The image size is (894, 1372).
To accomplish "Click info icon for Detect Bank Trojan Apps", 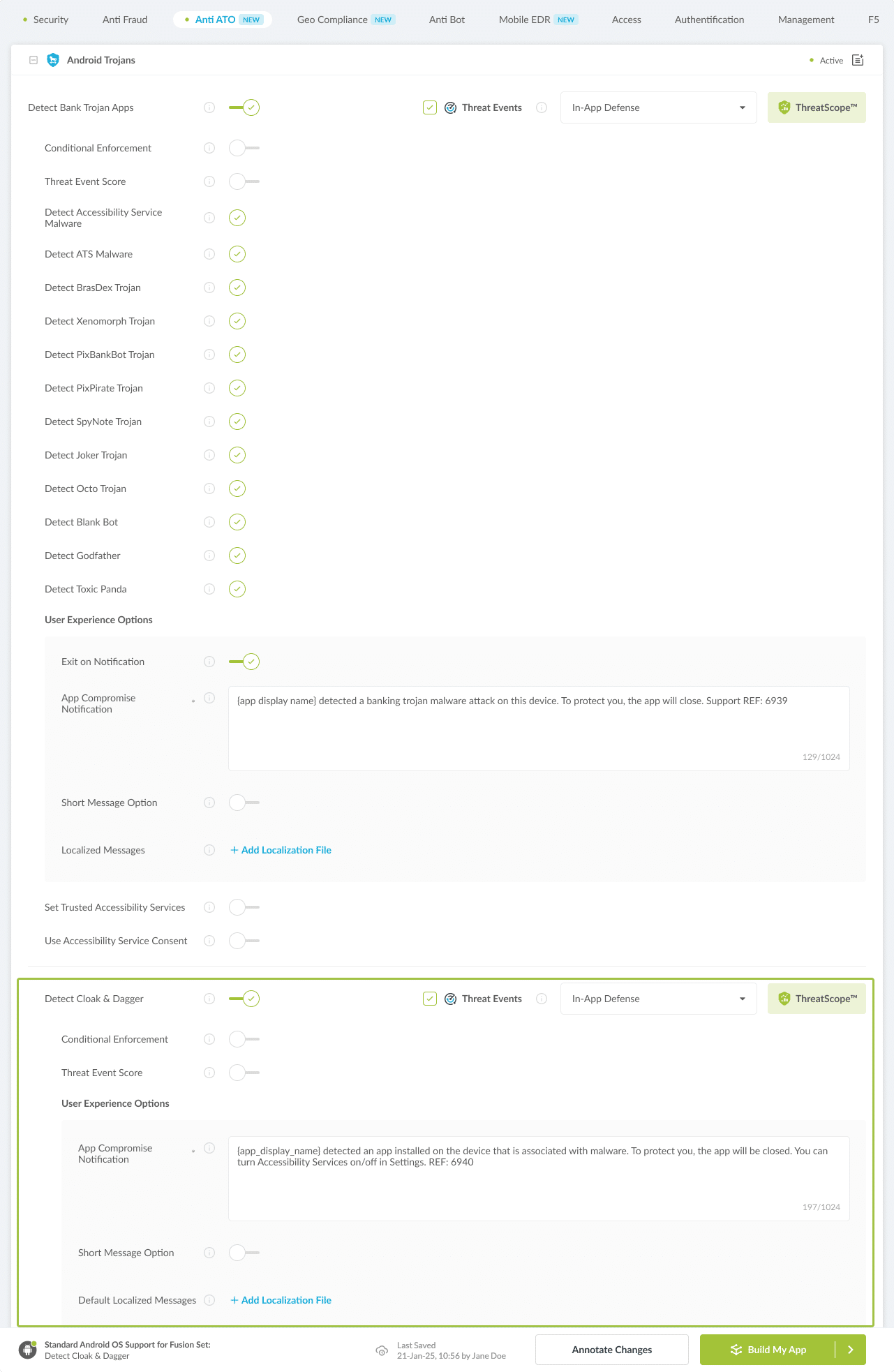I will (x=209, y=107).
